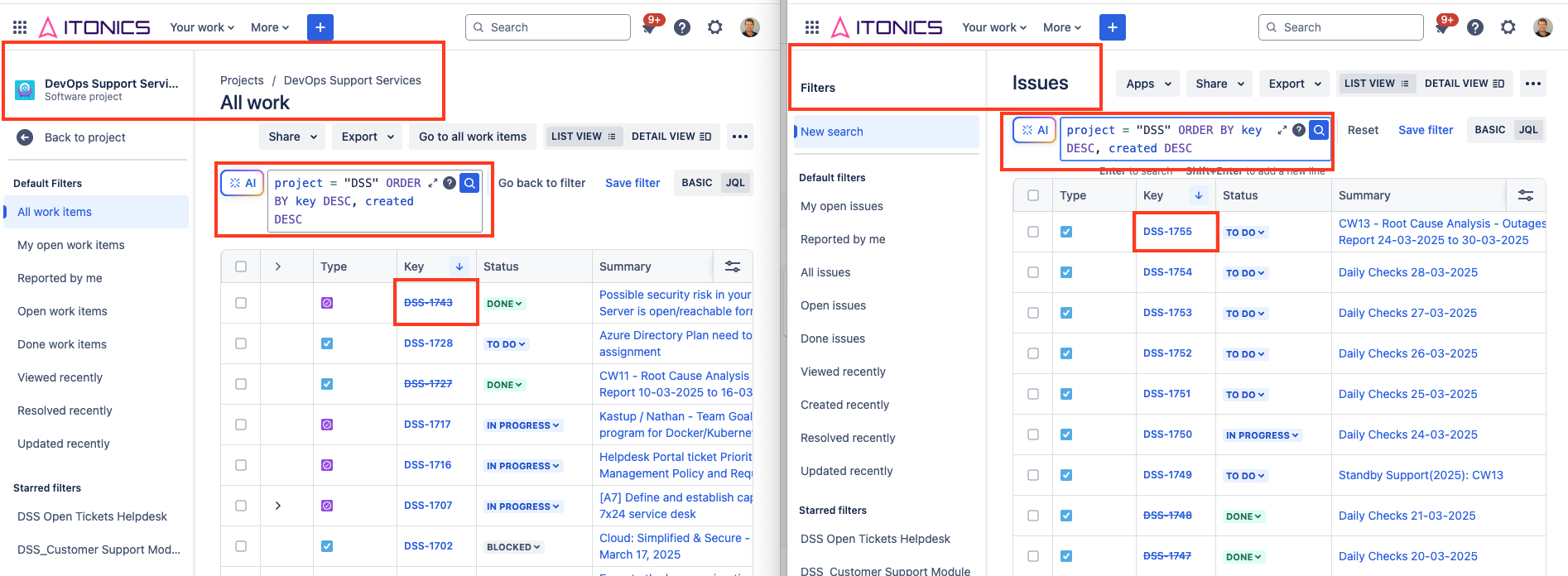
Task: Click Go to all work items button
Action: (473, 137)
